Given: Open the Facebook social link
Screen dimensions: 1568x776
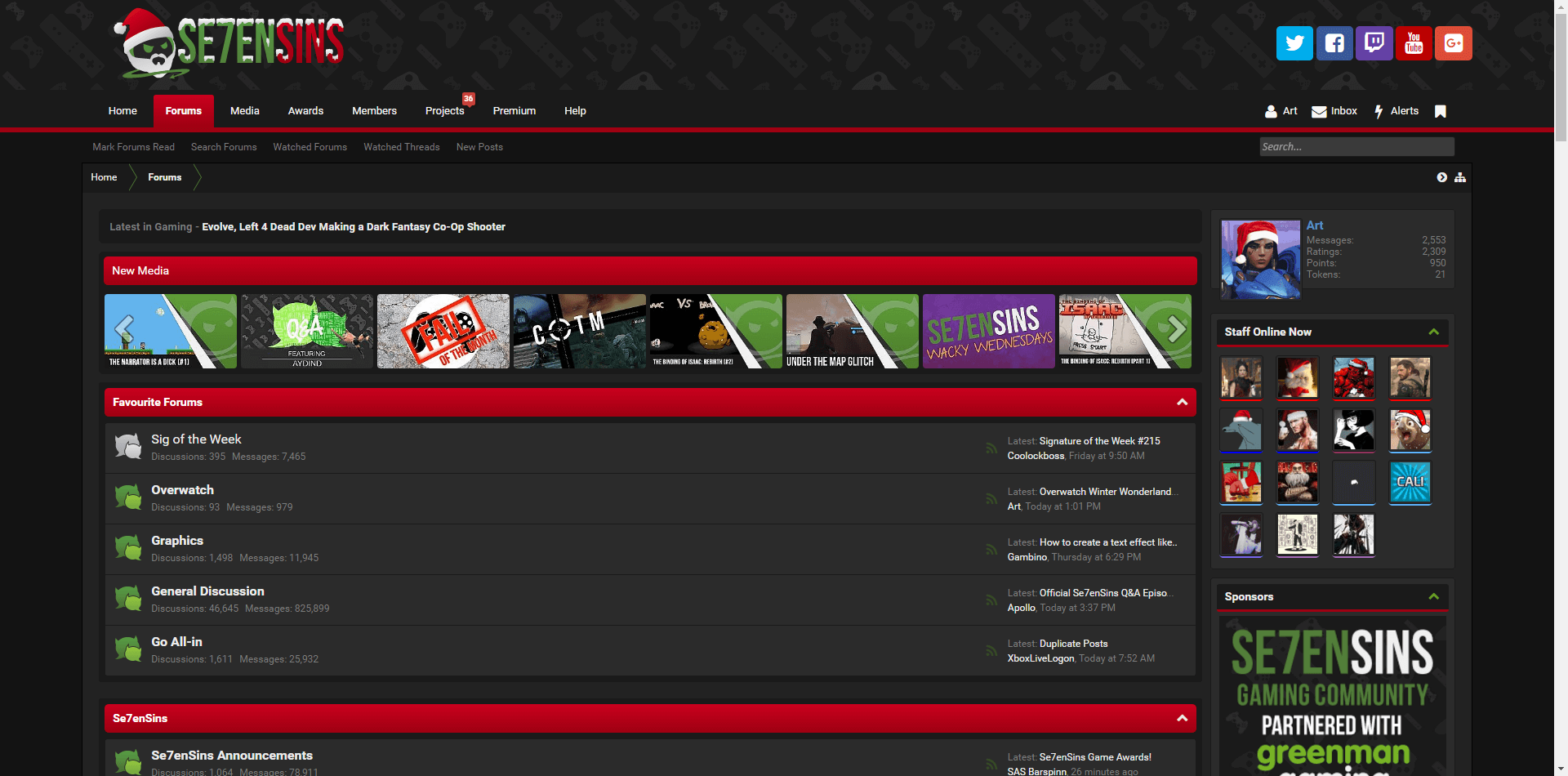Looking at the screenshot, I should [1334, 43].
